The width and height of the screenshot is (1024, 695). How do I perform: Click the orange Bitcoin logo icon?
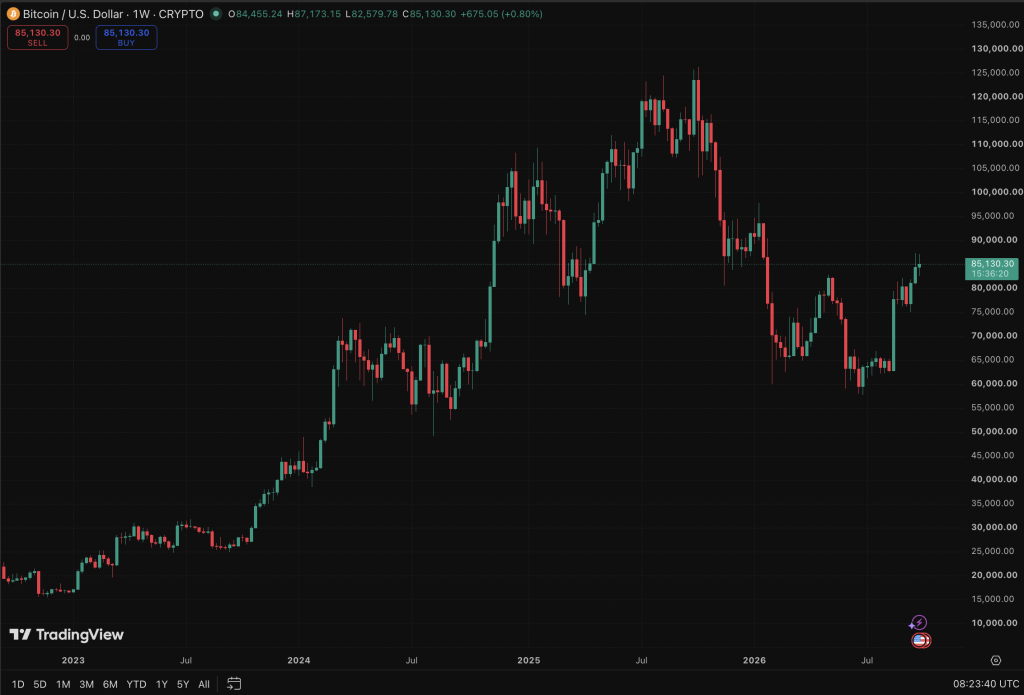click(x=13, y=14)
